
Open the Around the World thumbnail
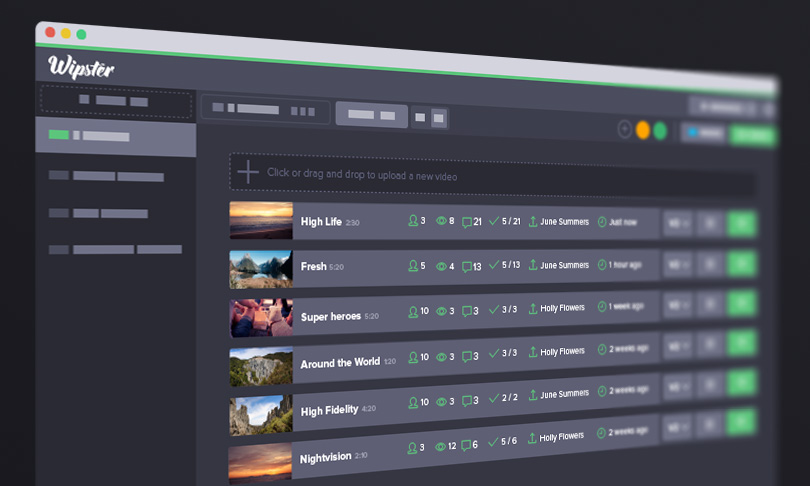coord(261,367)
